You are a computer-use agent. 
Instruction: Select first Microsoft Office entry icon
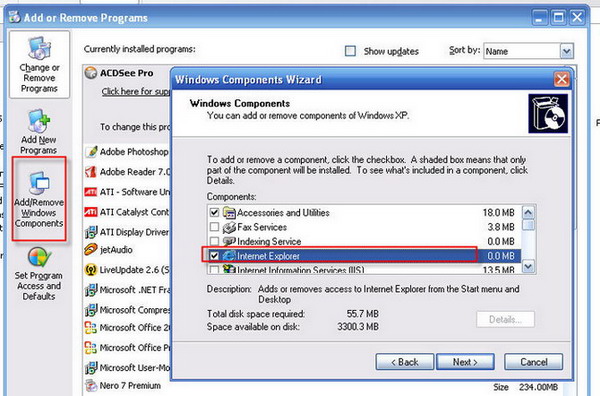coord(91,328)
